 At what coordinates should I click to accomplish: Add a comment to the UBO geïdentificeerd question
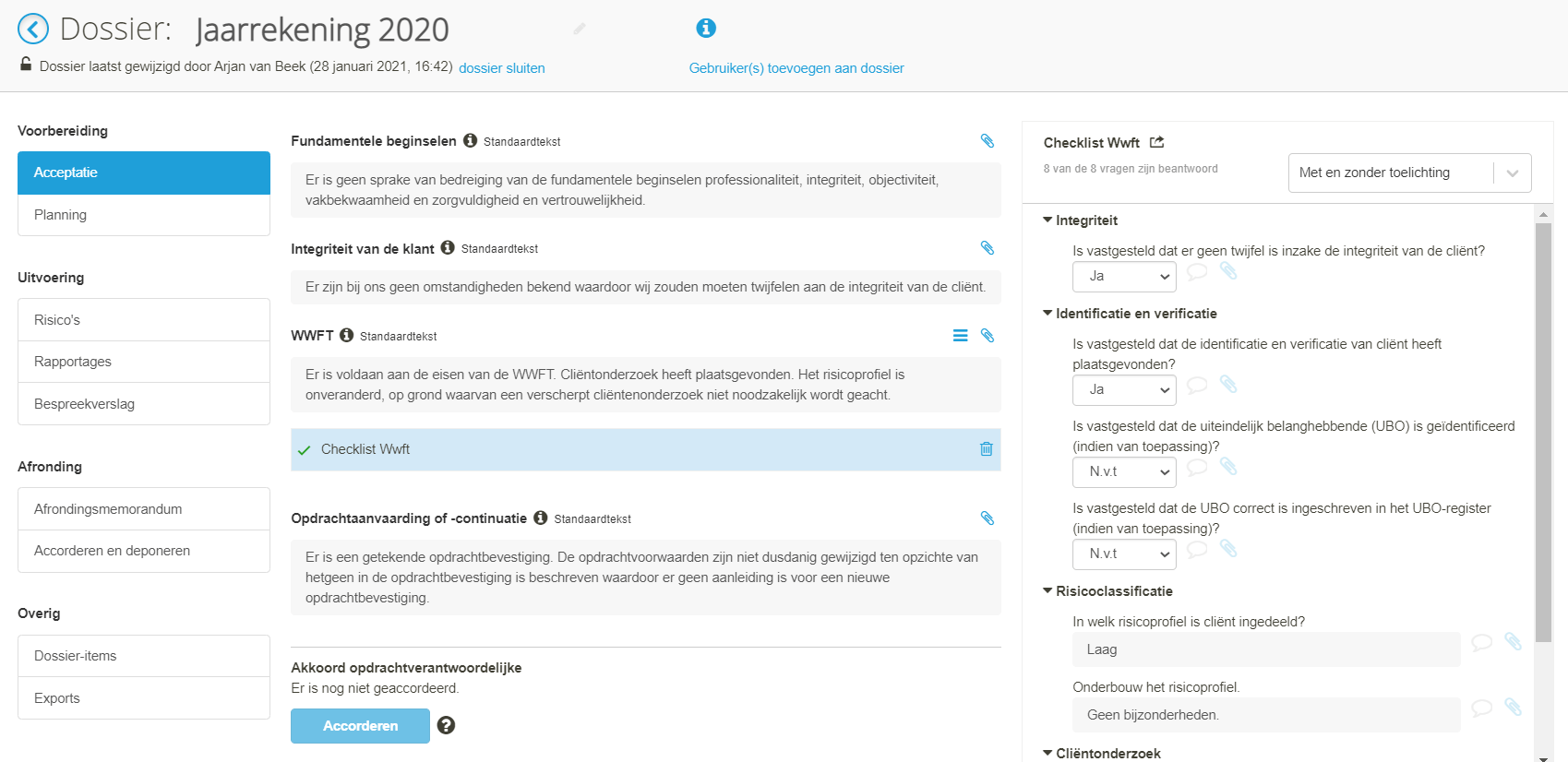tap(1197, 467)
